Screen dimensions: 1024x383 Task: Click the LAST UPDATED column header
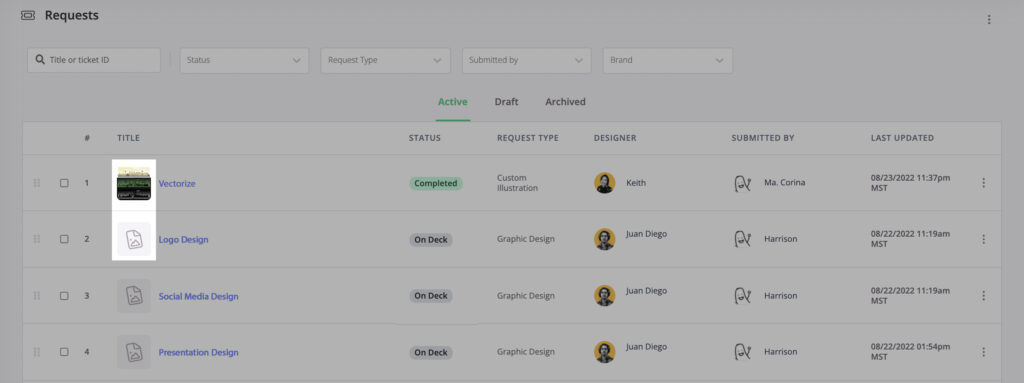point(903,138)
